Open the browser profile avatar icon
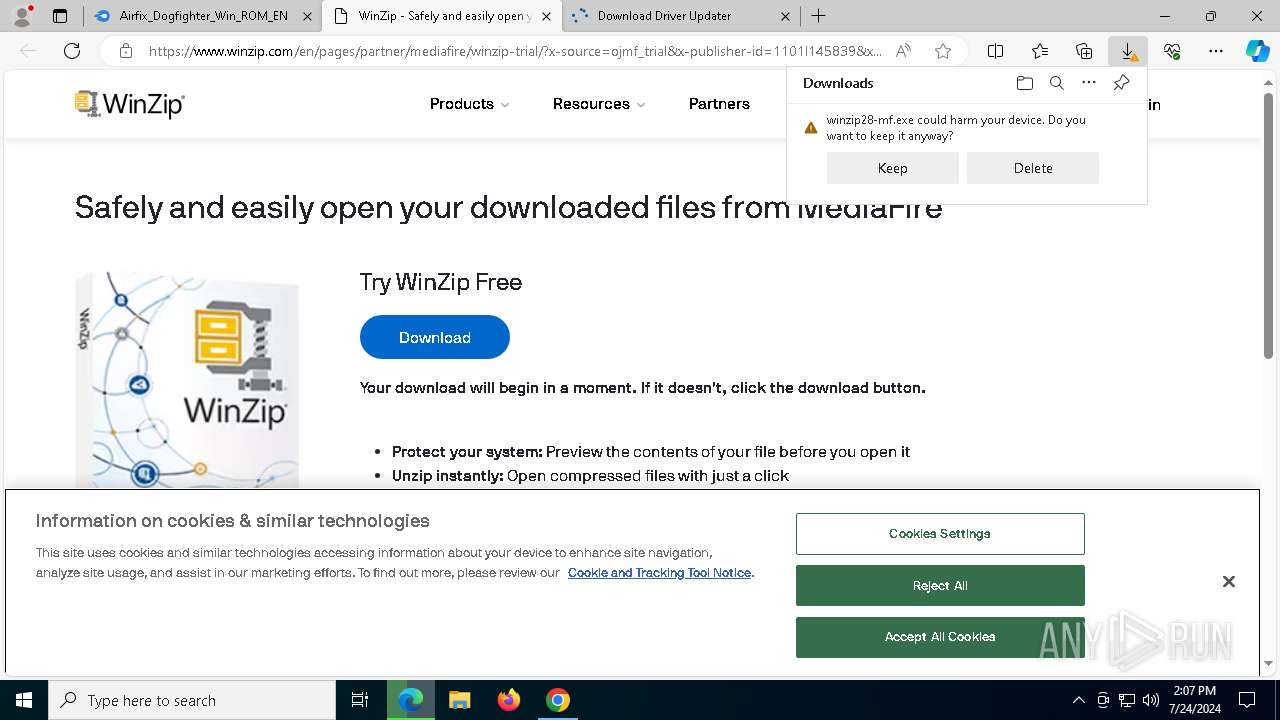This screenshot has width=1280, height=720. coord(22,16)
